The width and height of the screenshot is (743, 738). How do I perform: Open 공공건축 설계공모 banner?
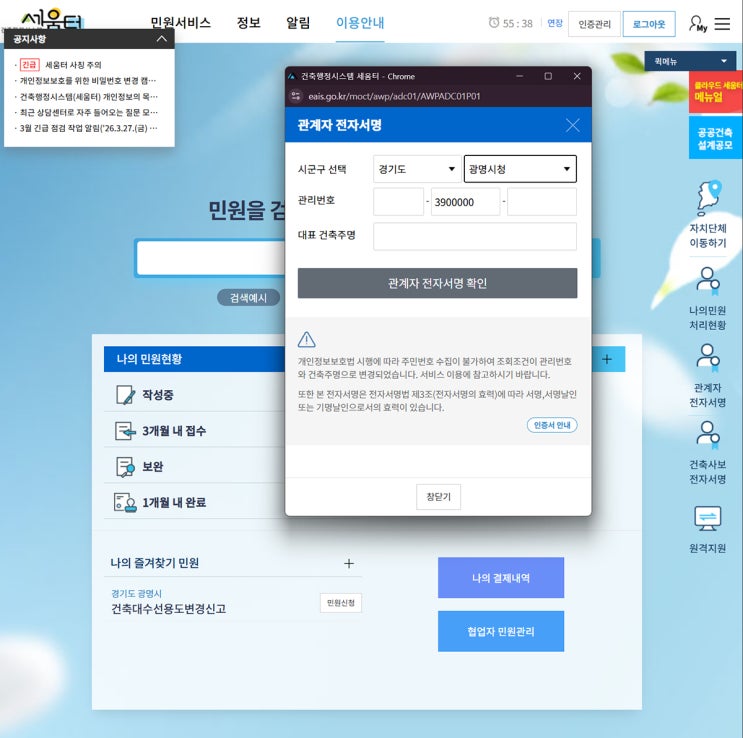pos(716,138)
